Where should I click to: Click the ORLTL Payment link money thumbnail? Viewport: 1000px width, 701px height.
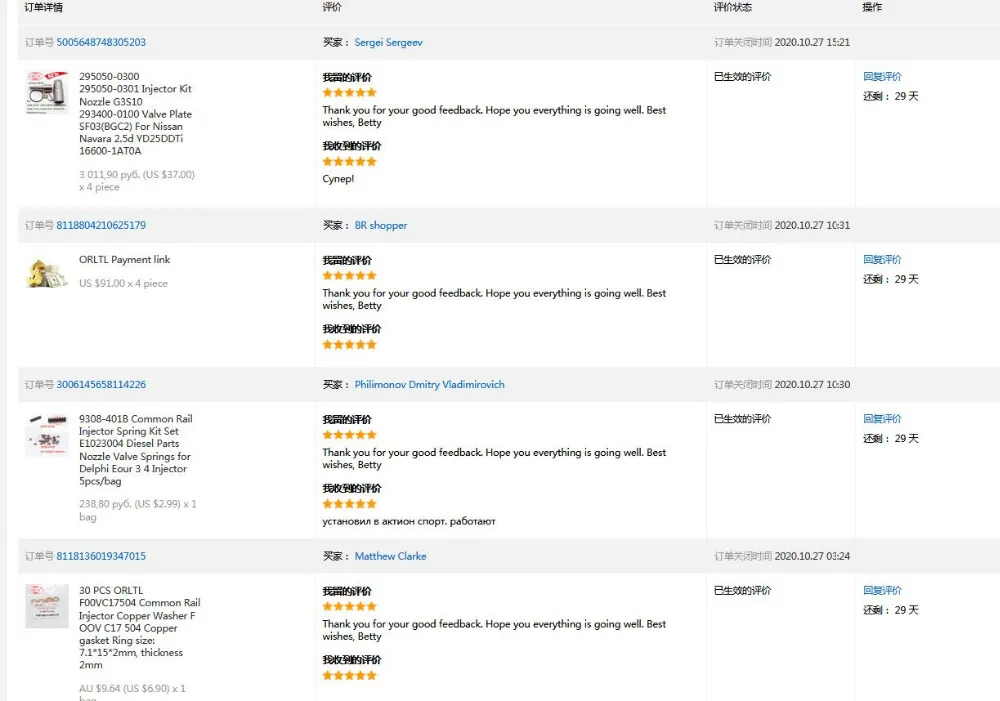pos(47,273)
